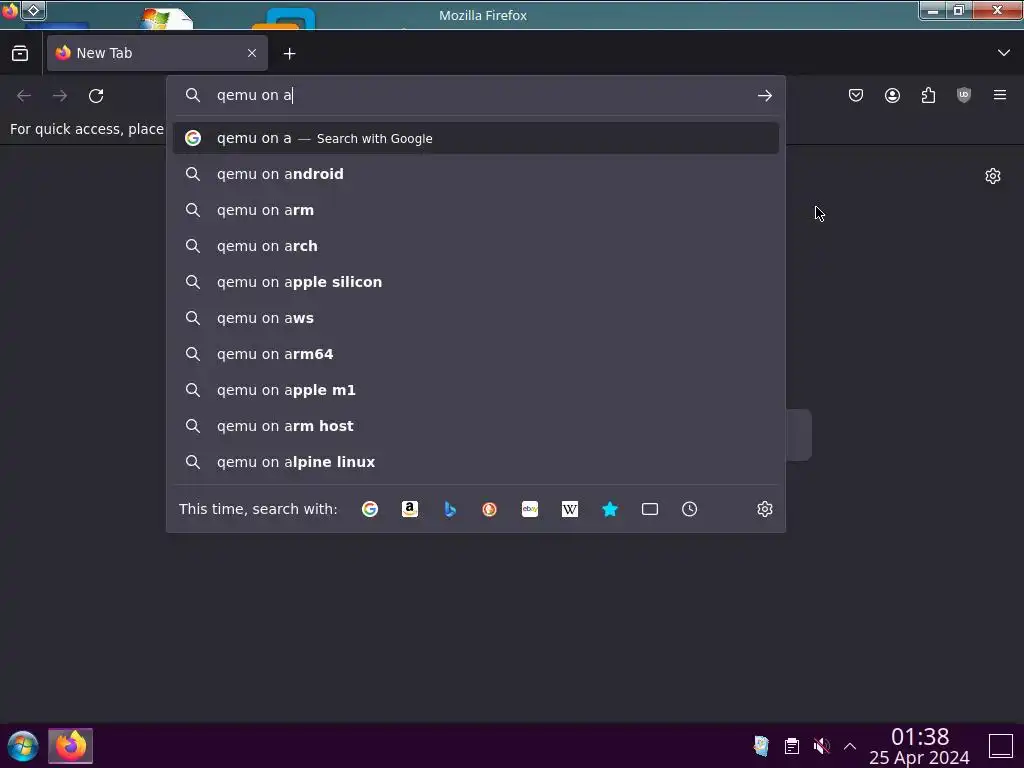Open clipboard tray icon

792,746
